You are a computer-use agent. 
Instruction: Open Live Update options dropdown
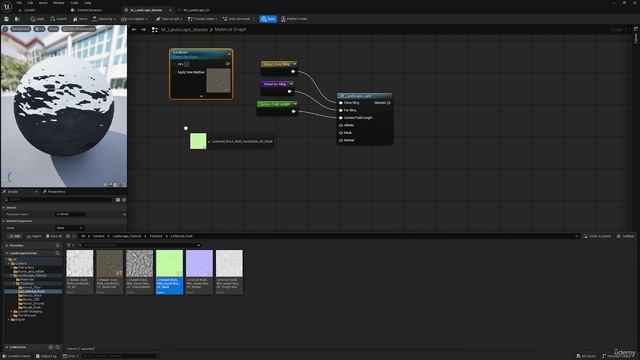tap(134, 19)
